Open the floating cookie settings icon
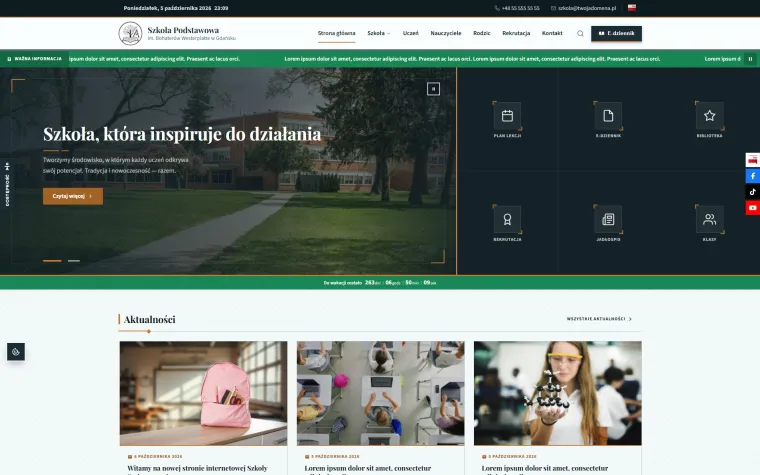Screen dimensions: 760x475 pos(16,352)
